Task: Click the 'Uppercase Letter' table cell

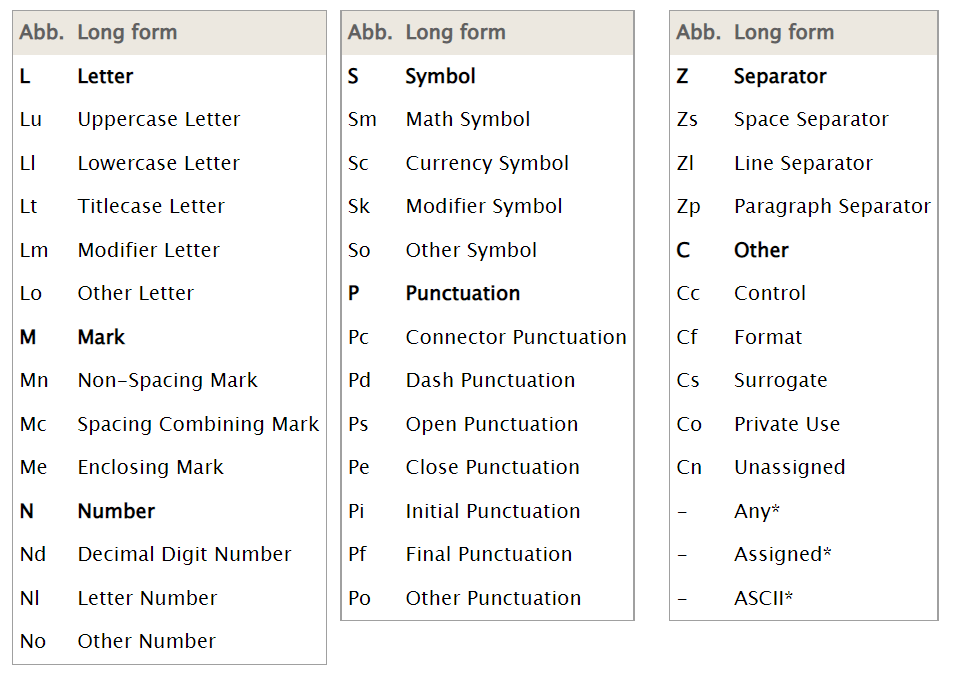Action: point(159,120)
